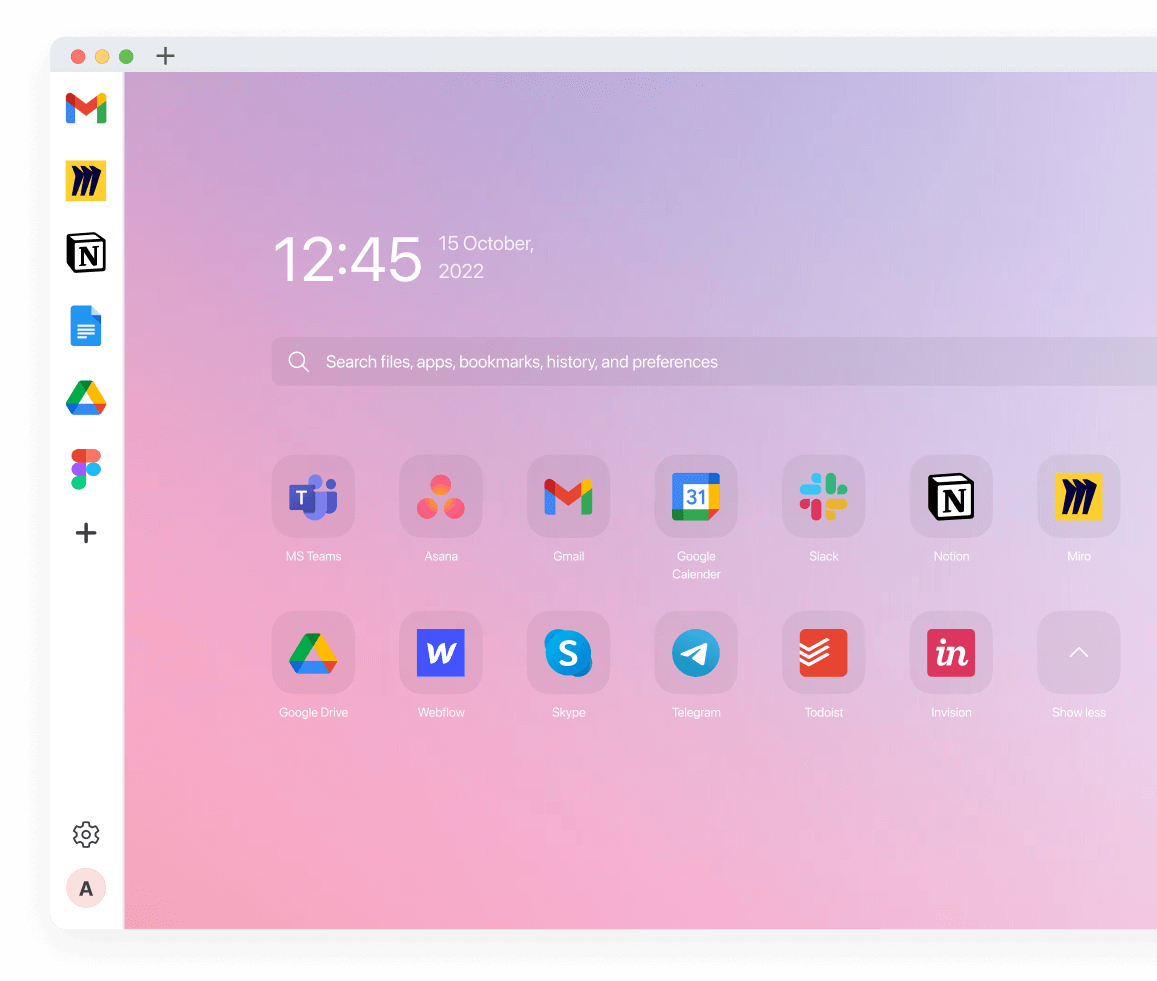Launch MS Teams from the app grid
The width and height of the screenshot is (1157, 981).
[313, 497]
